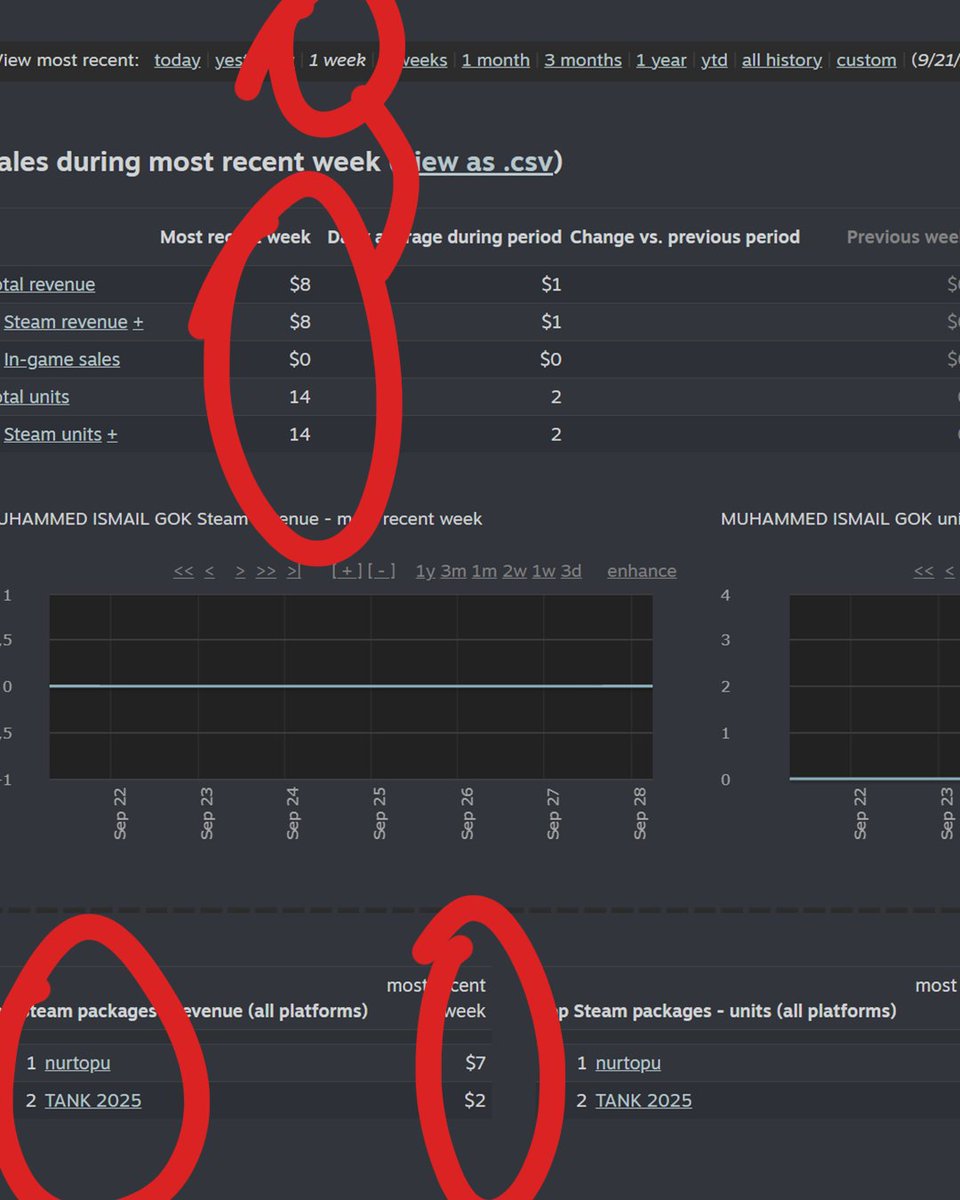960x1200 pixels.
Task: Open 'nurtopu' in the units packages list
Action: click(628, 1063)
